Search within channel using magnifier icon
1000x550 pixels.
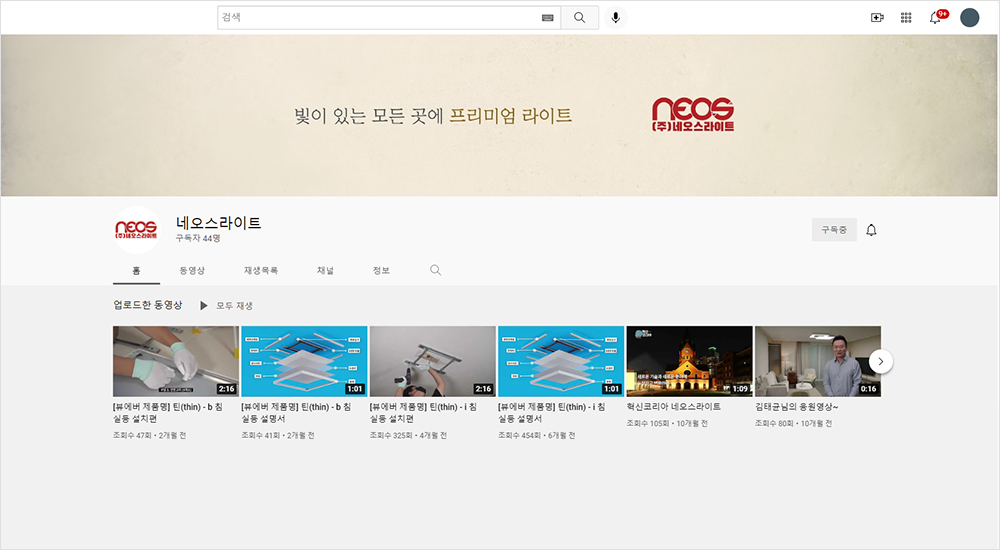tap(436, 270)
